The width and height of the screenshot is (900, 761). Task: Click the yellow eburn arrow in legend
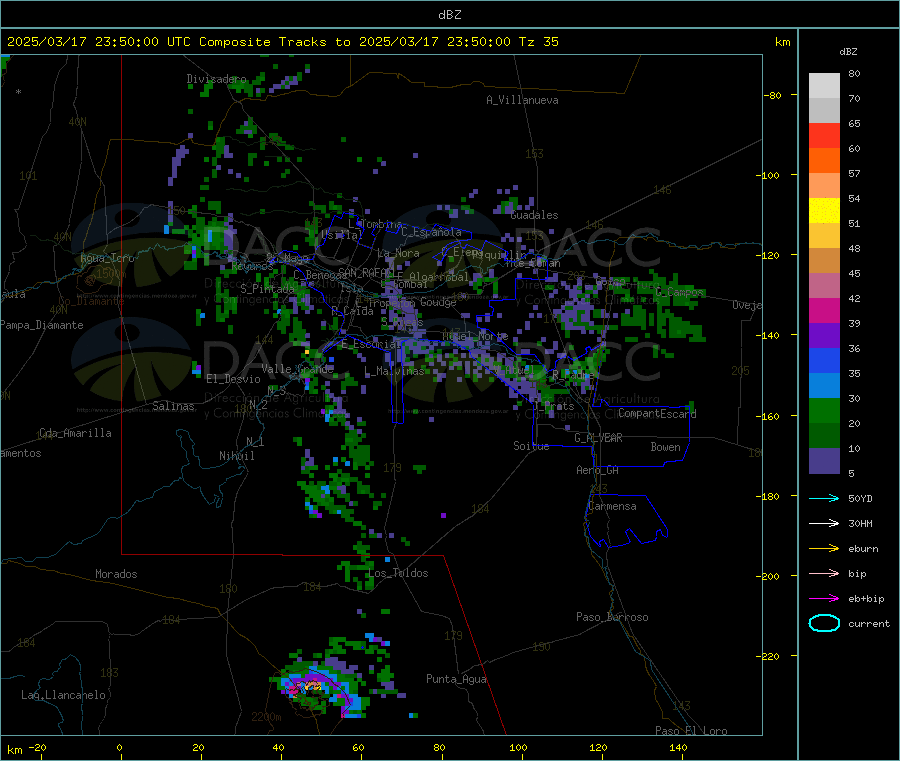click(x=824, y=549)
